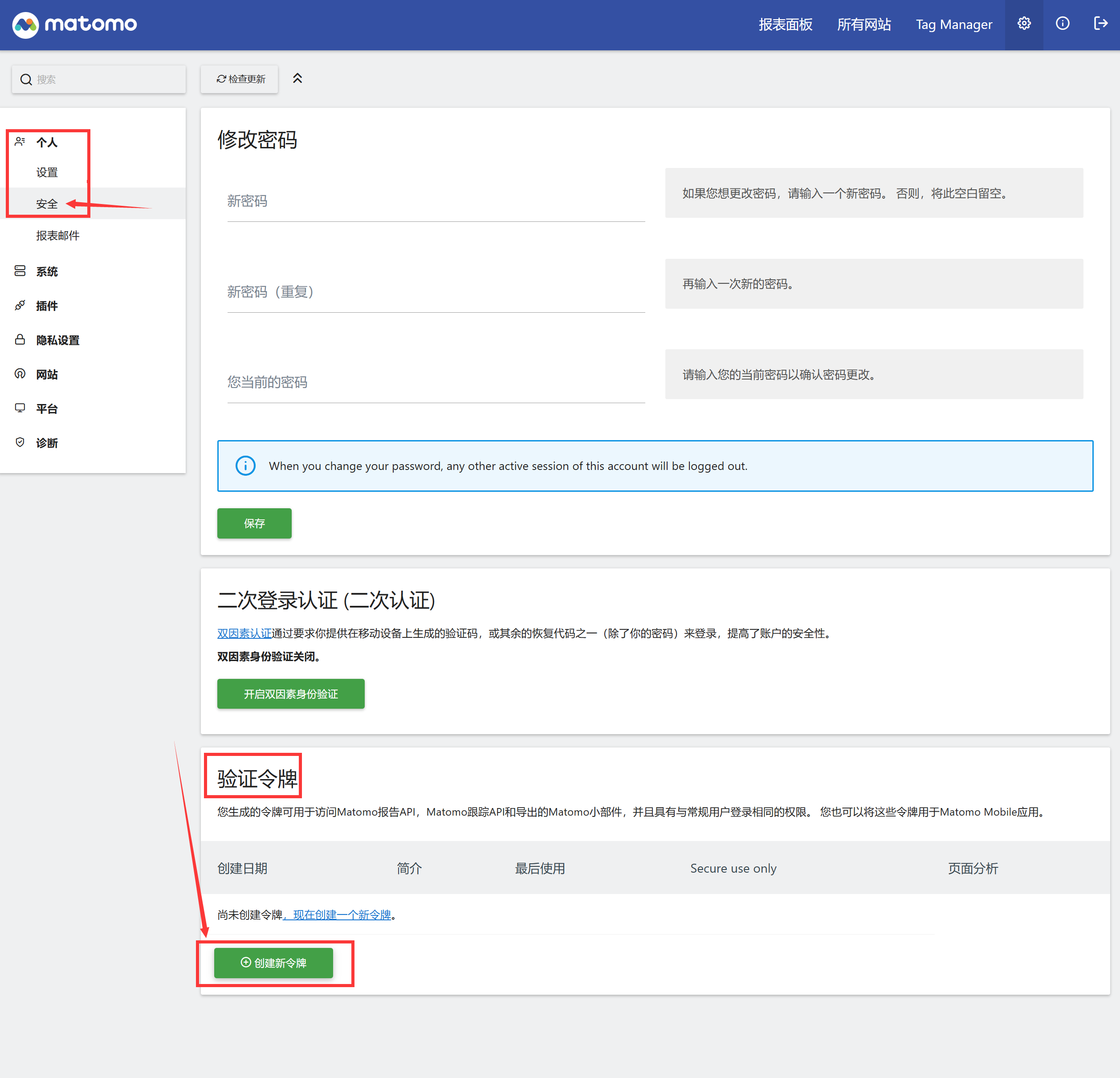Click the 检查更新 button
The height and width of the screenshot is (1078, 1120).
[240, 79]
